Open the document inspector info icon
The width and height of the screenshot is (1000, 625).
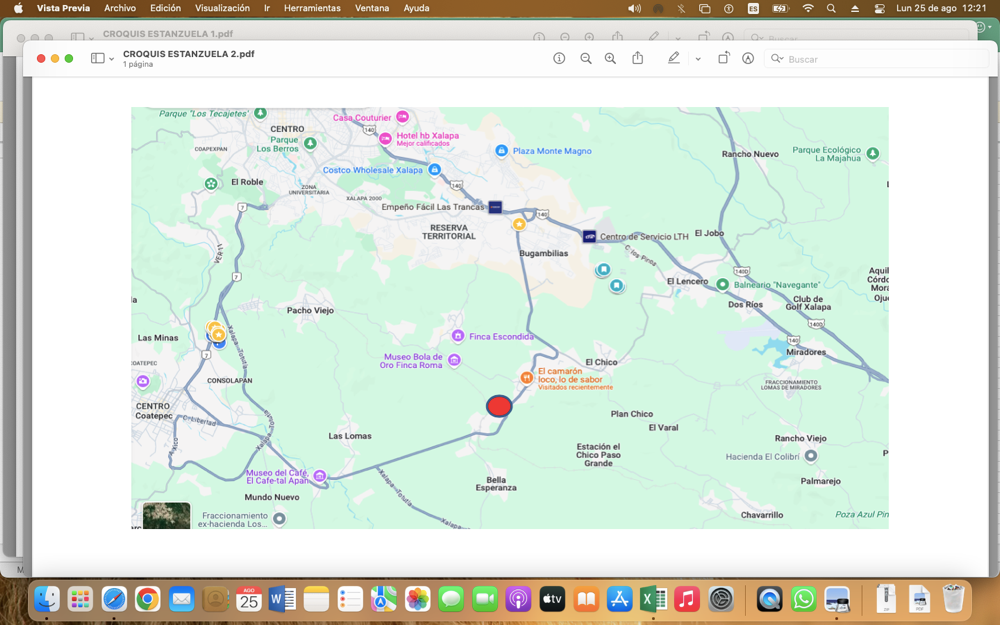tap(559, 59)
